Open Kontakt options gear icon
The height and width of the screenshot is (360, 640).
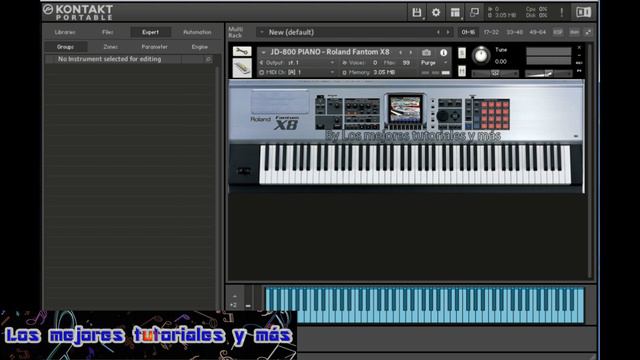pos(436,13)
